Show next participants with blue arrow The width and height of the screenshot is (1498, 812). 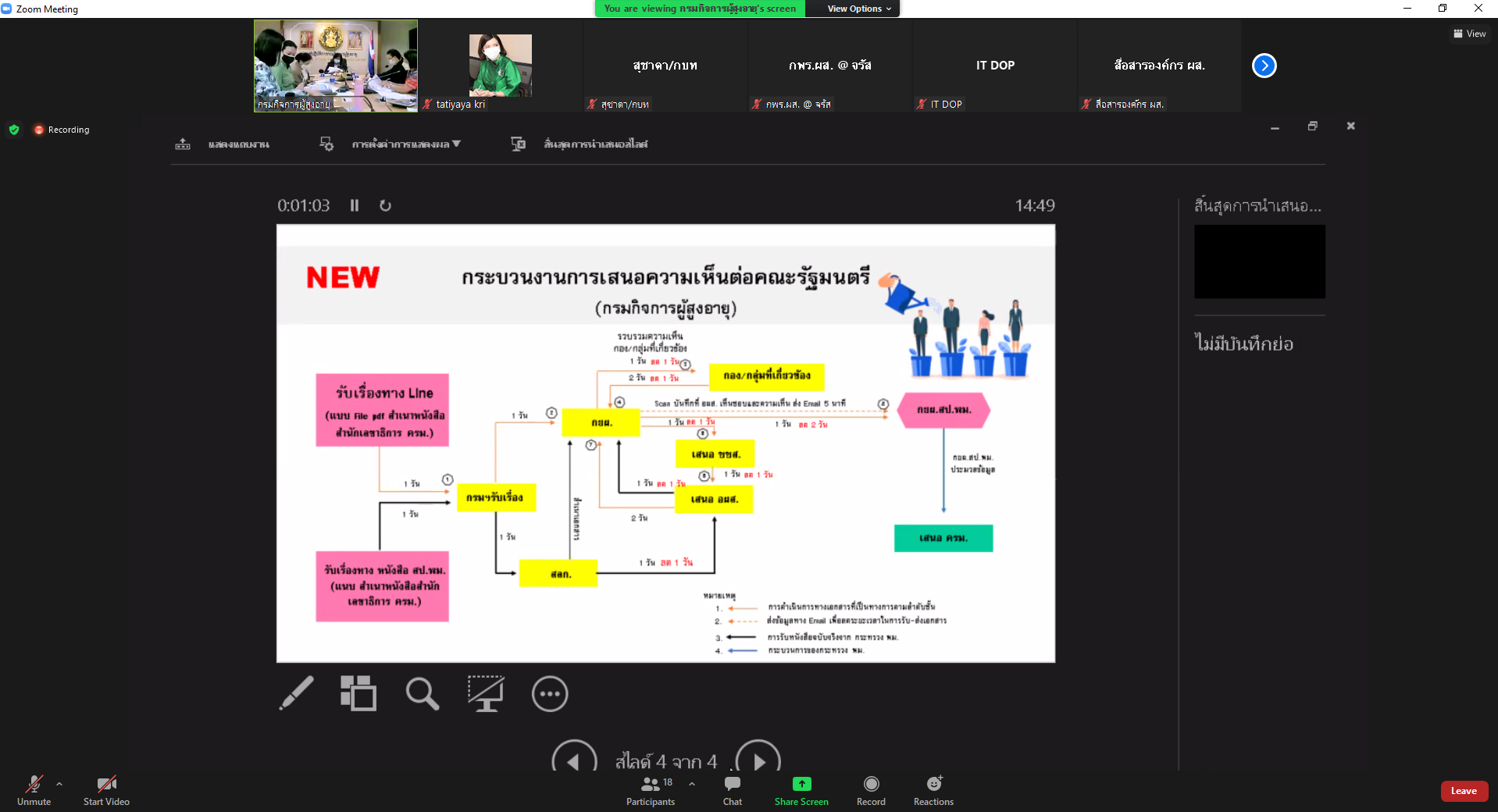click(1264, 66)
